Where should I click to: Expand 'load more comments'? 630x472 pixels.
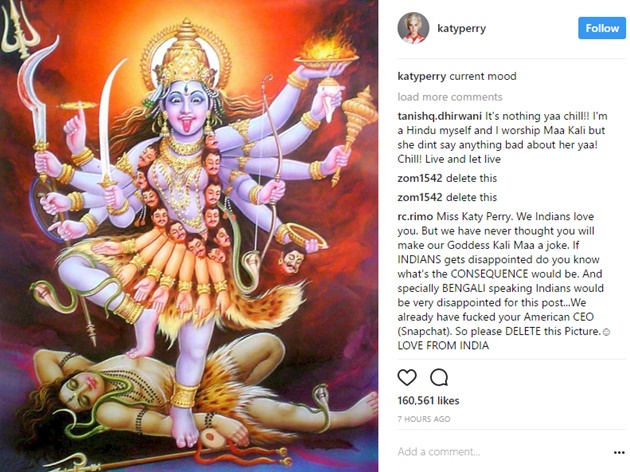450,97
